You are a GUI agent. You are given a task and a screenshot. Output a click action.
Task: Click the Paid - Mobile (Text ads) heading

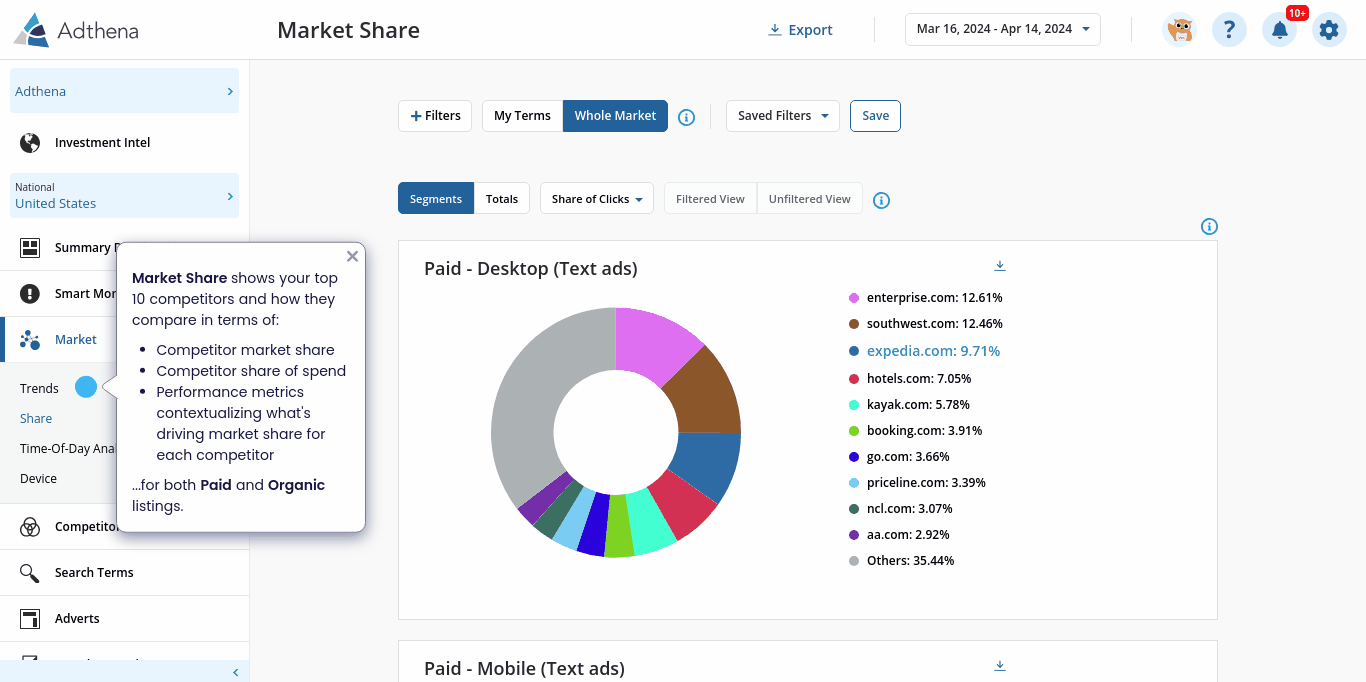click(x=524, y=668)
